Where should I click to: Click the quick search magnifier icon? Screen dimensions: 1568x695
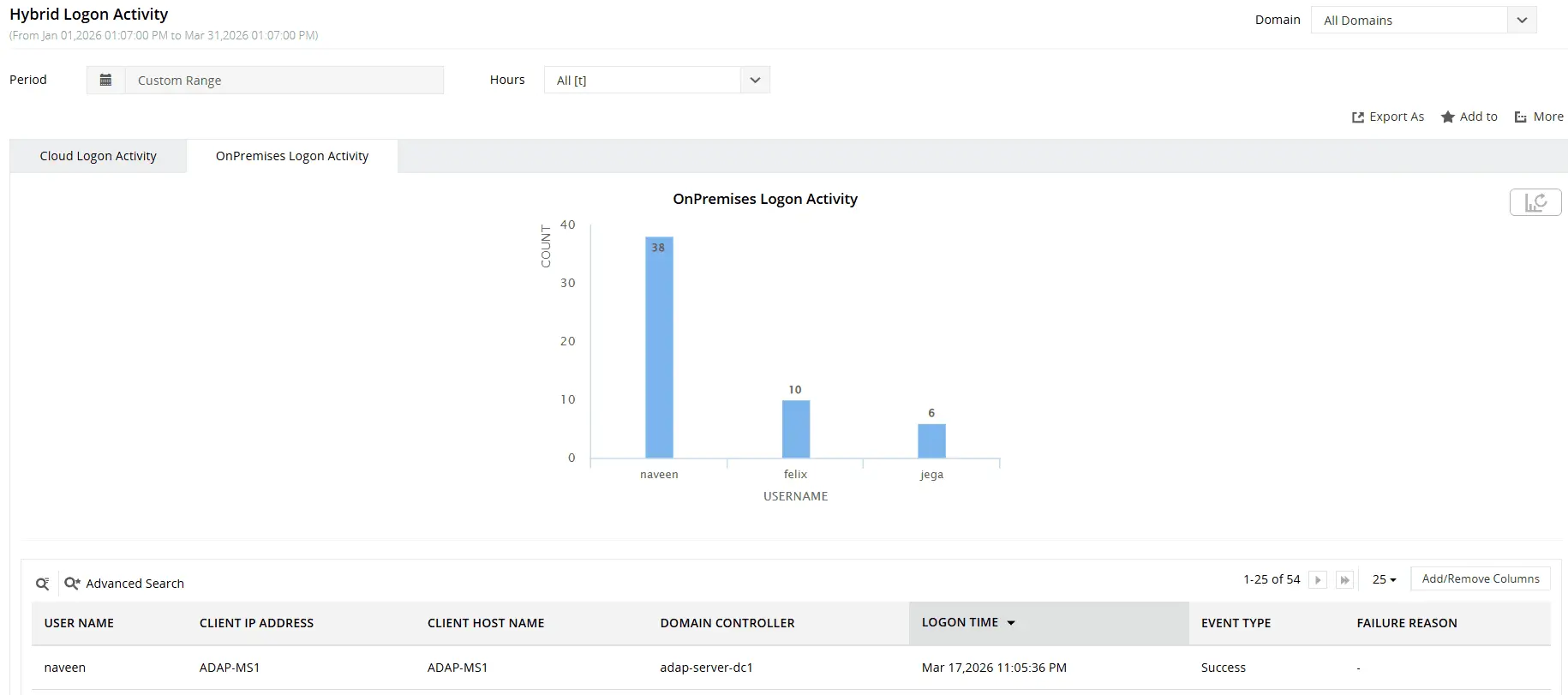(x=43, y=584)
